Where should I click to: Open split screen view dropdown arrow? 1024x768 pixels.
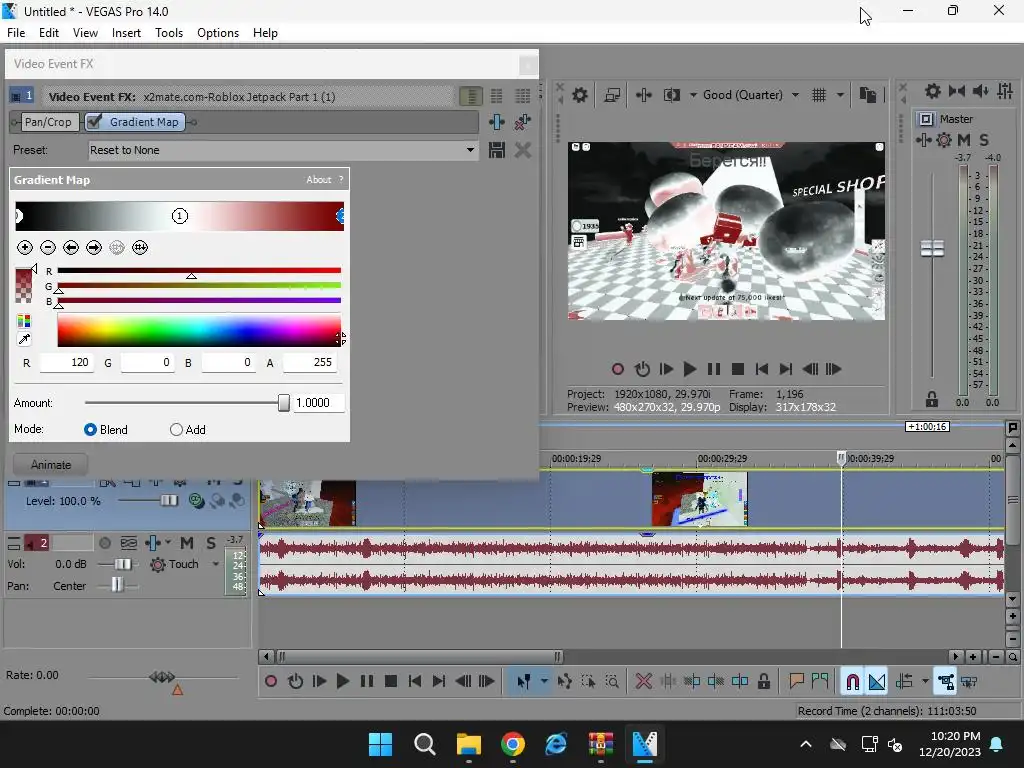tap(693, 95)
